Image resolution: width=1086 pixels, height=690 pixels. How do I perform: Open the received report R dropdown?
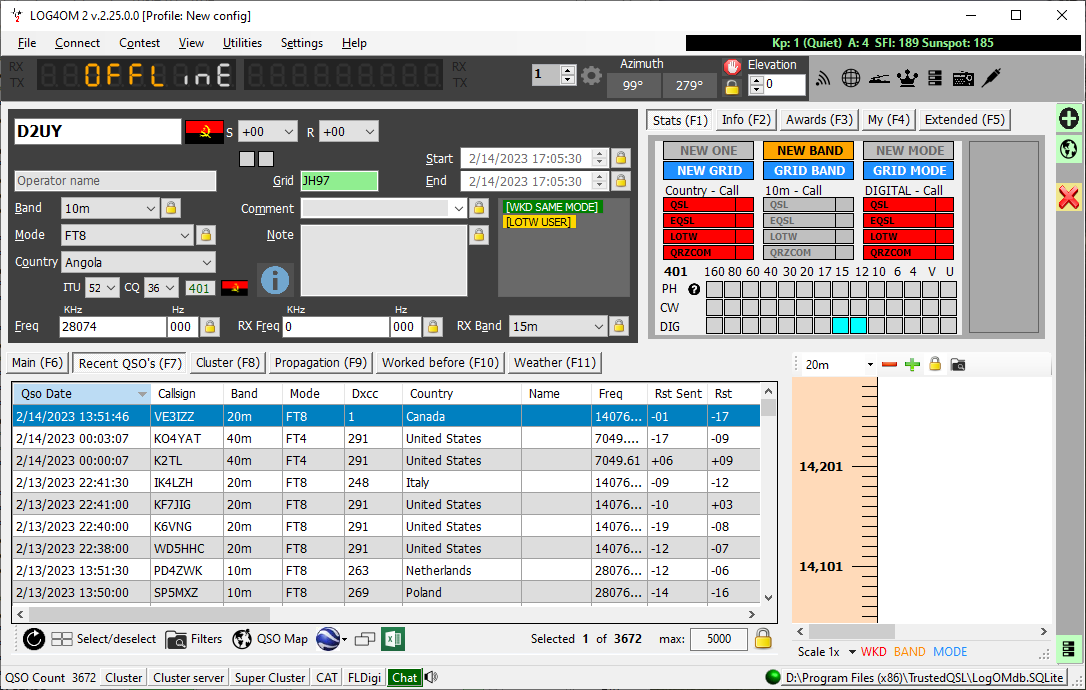pos(348,132)
